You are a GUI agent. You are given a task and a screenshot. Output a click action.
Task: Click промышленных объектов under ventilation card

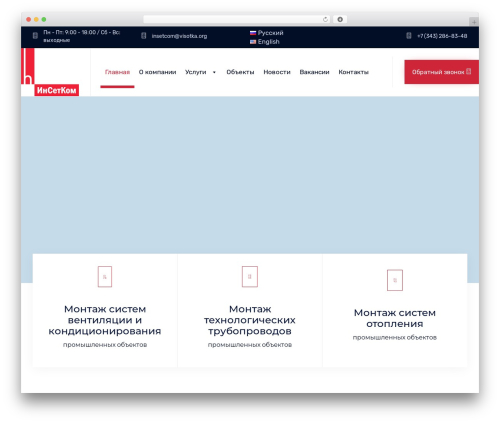pos(105,345)
